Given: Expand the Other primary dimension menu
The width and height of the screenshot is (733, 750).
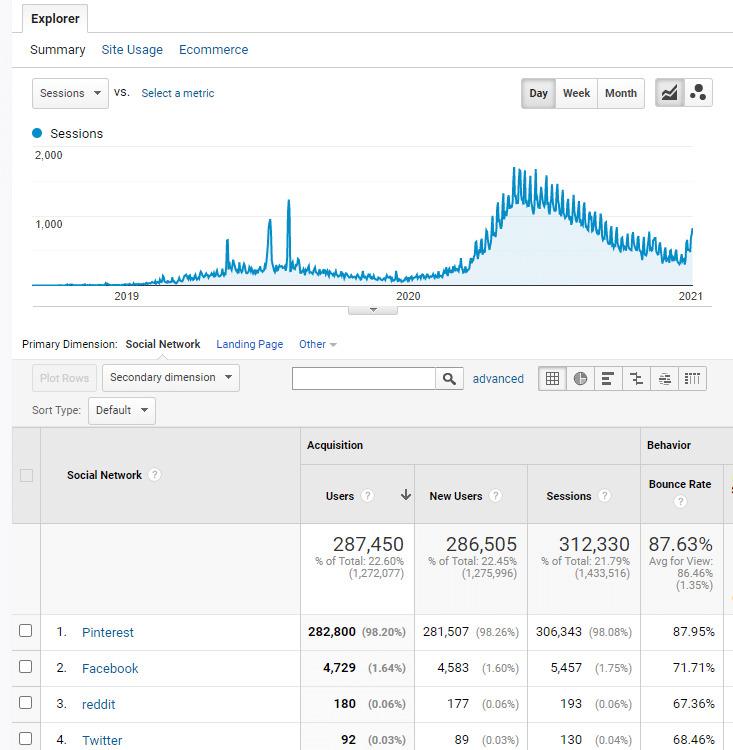Looking at the screenshot, I should click(x=318, y=344).
